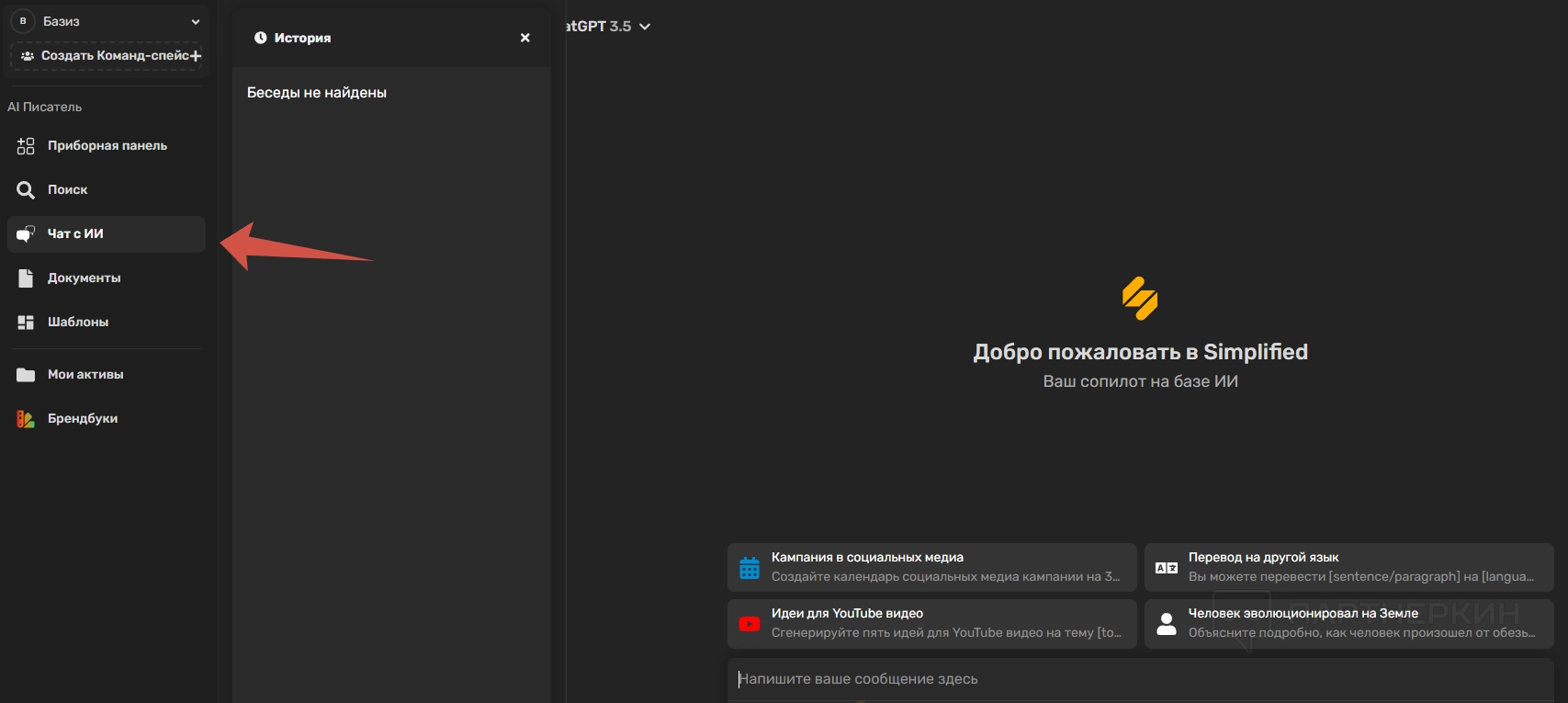Click the Добро пожаловать в Simplified heading

(x=1141, y=352)
